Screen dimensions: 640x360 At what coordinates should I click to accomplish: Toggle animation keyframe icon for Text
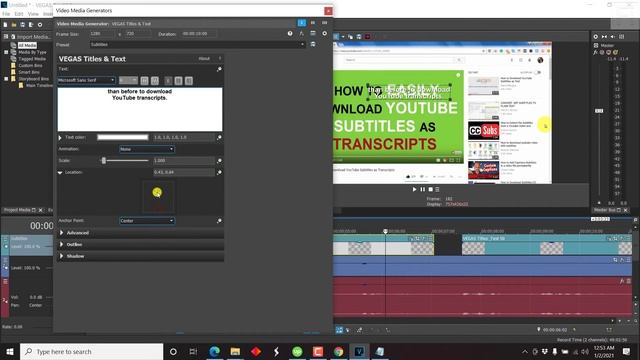(x=219, y=69)
